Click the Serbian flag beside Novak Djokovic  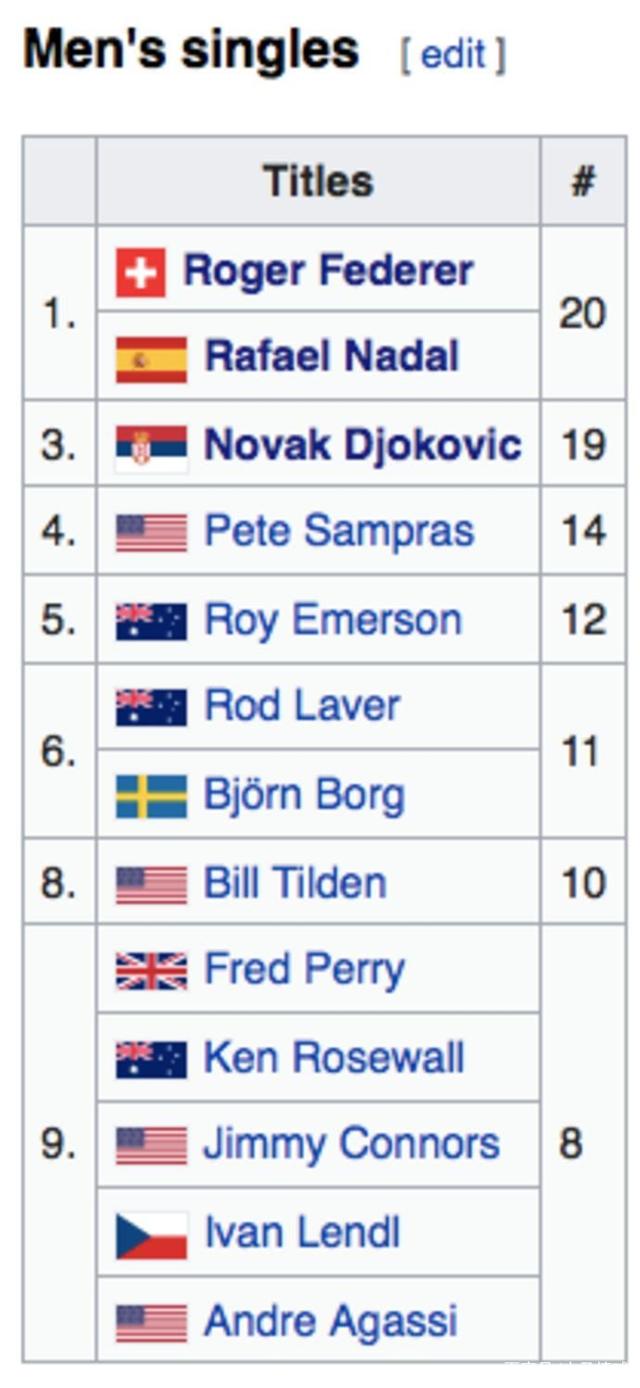(x=151, y=447)
